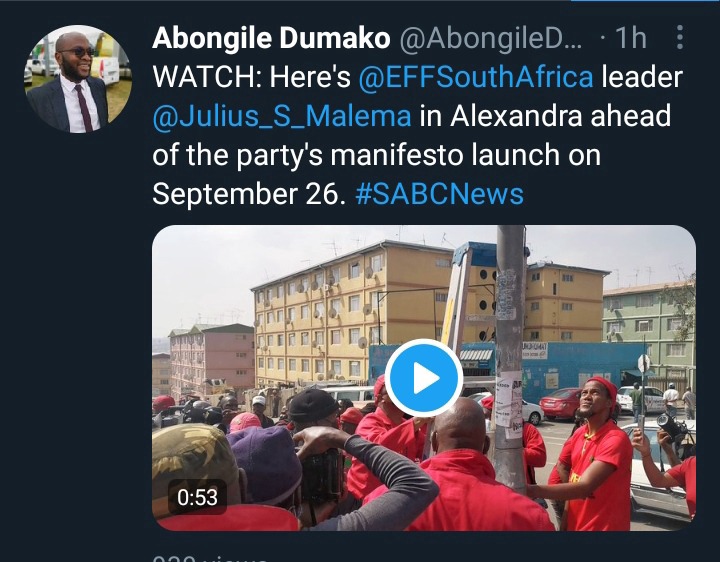Tap the red car in the video preview
This screenshot has height=562, width=720.
coord(561,403)
